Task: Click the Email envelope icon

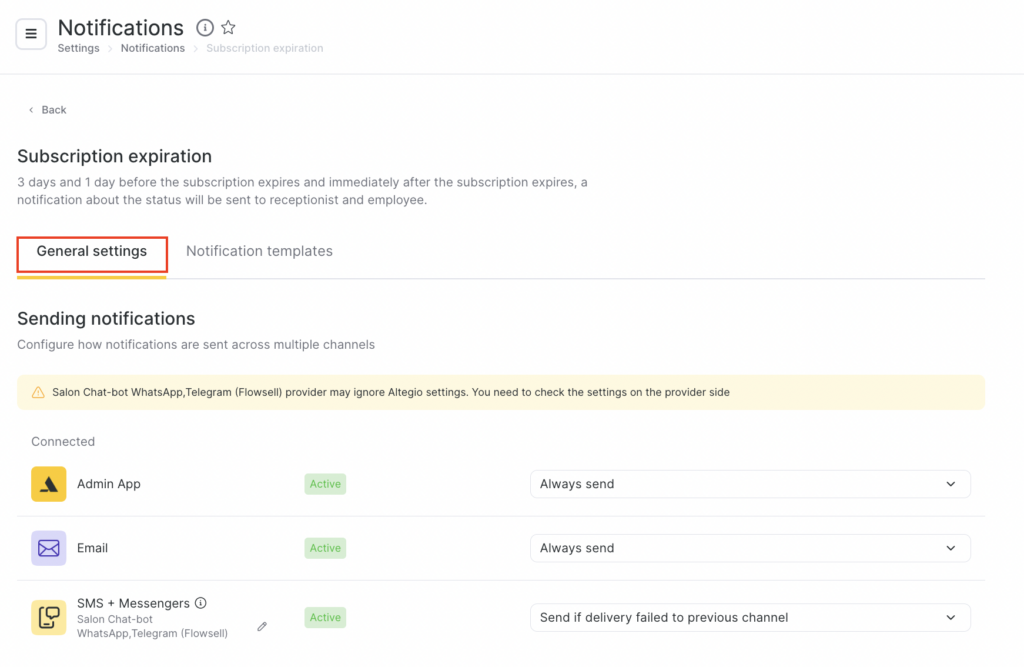Action: point(49,548)
